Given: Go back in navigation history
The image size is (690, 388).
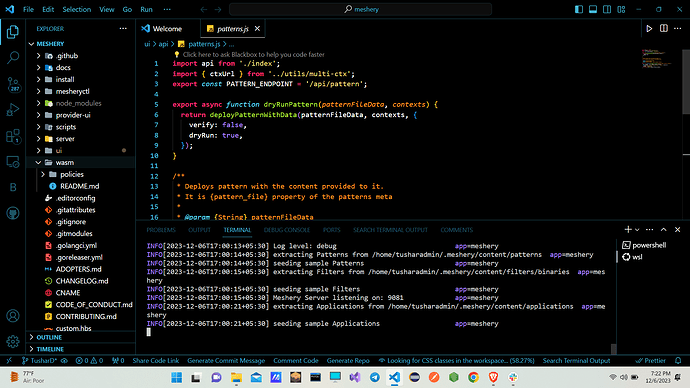Looking at the screenshot, I should pos(204,9).
